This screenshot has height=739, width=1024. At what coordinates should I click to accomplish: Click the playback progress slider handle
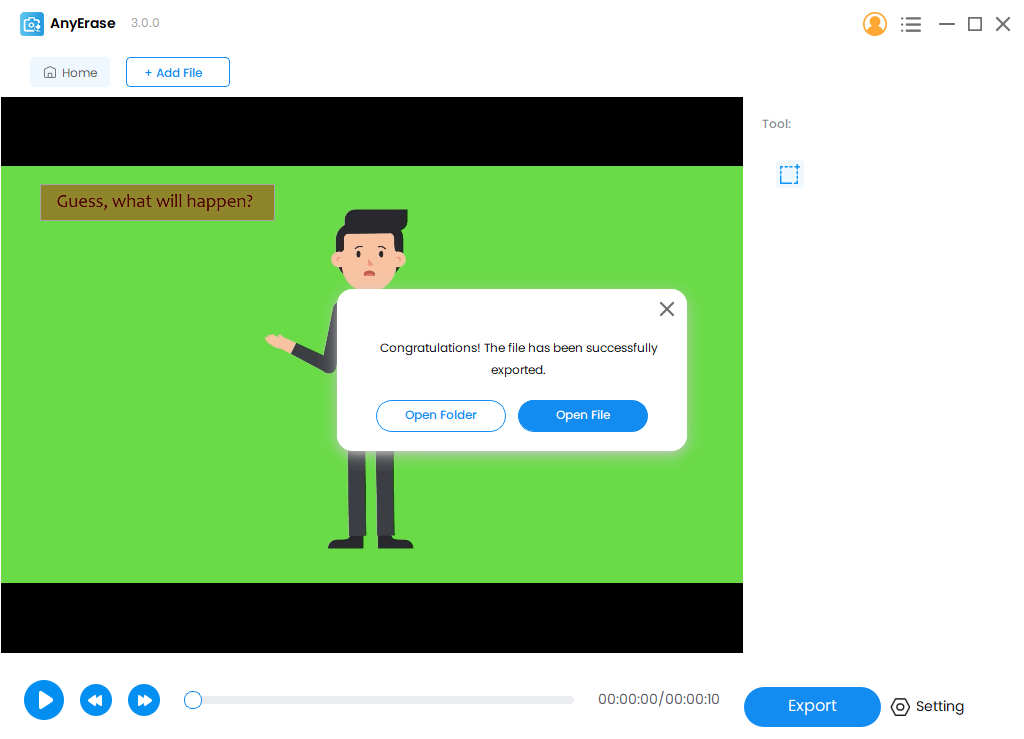193,700
